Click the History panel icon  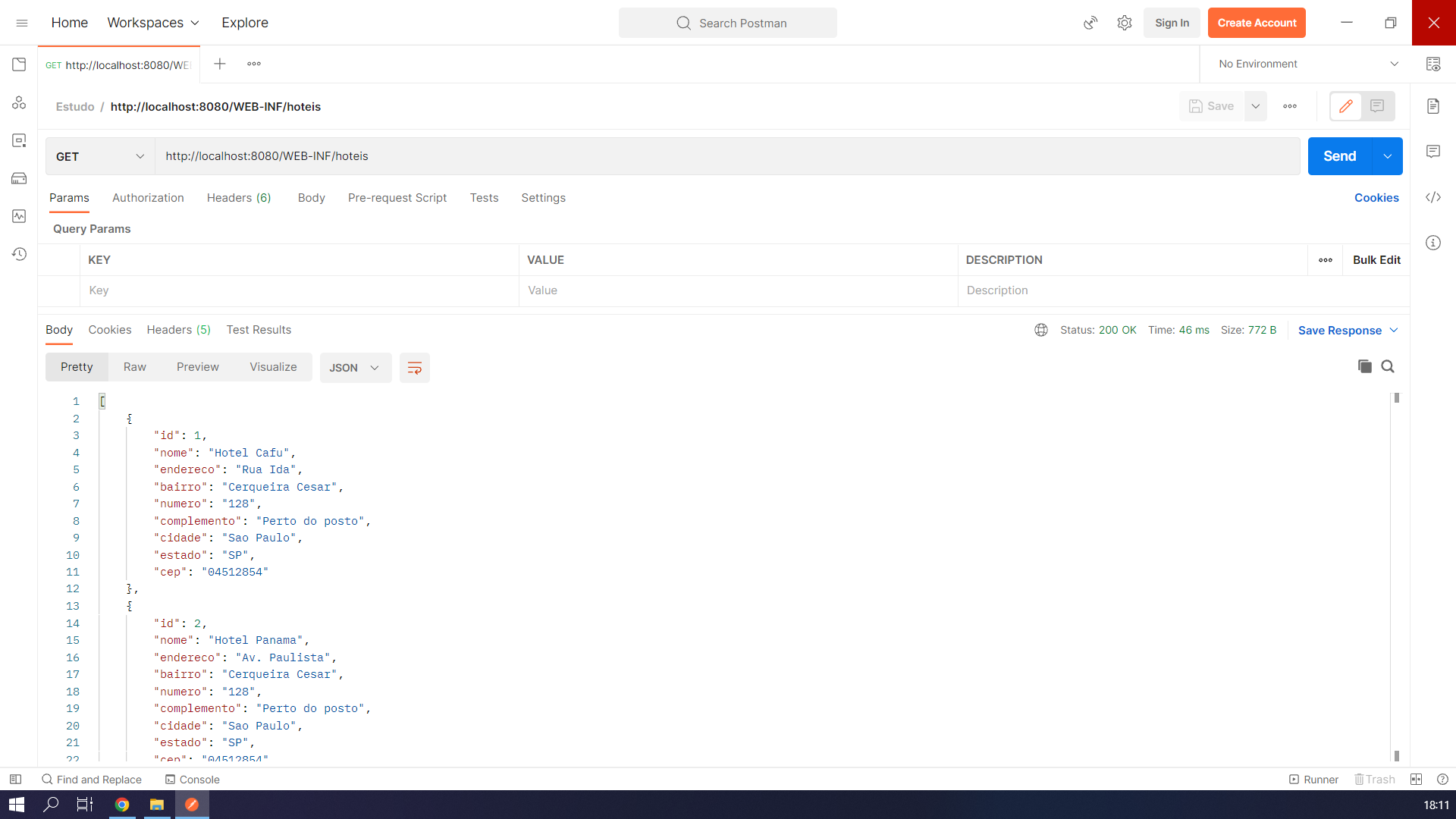pos(20,253)
